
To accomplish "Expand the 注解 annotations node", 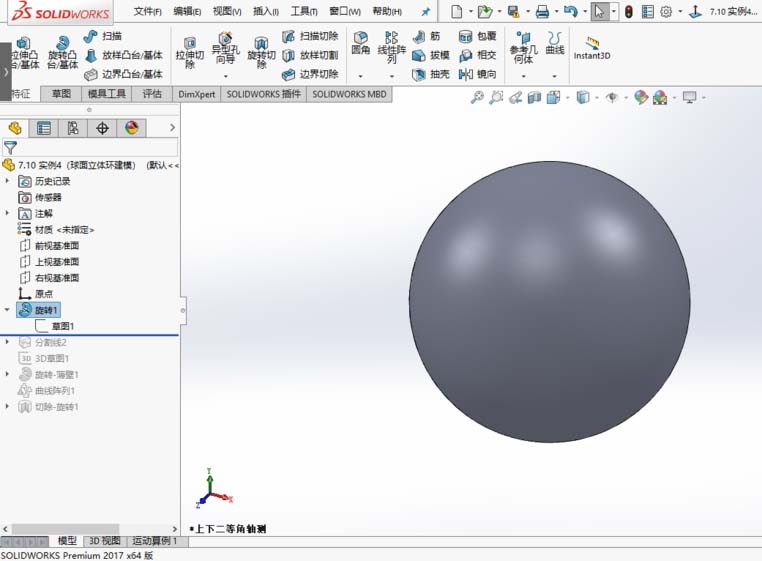I will click(7, 213).
